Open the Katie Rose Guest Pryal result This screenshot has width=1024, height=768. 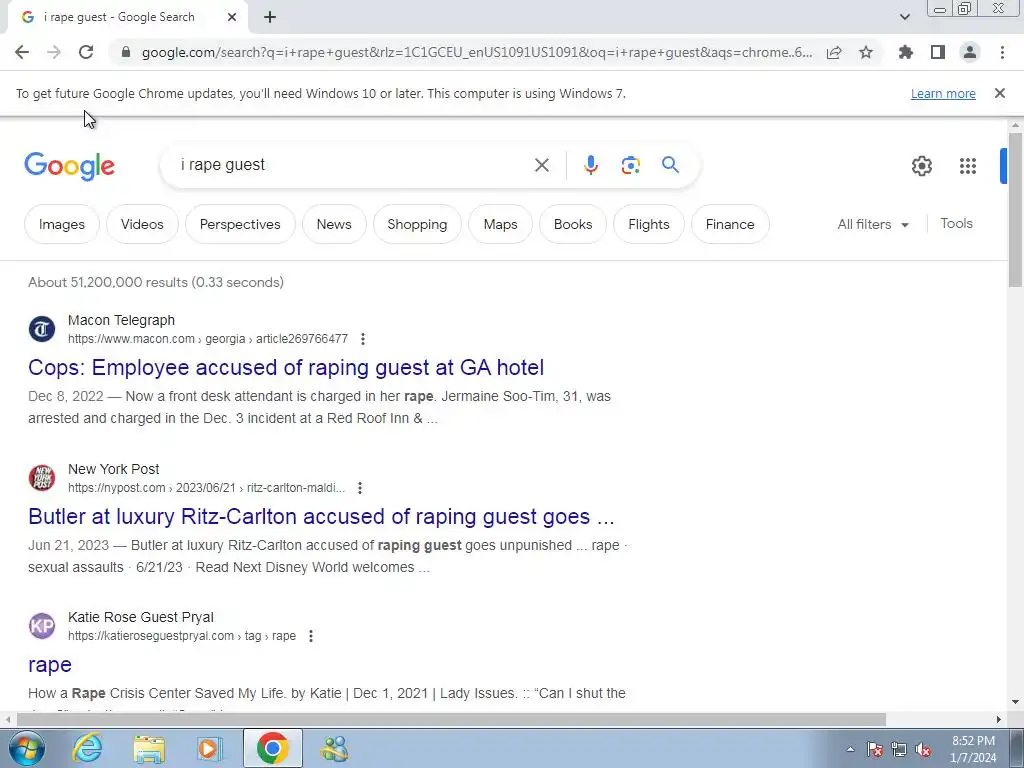tap(50, 665)
